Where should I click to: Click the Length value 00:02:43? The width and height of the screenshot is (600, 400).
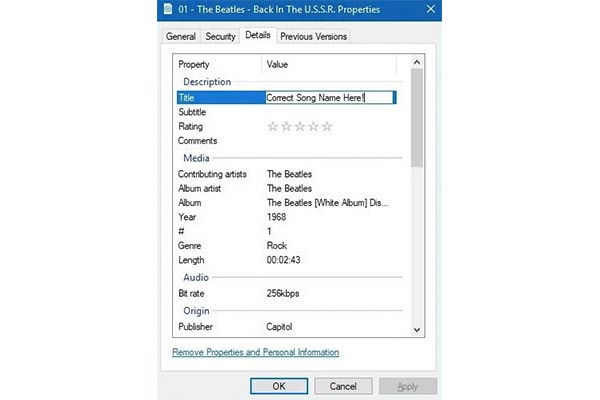[x=284, y=260]
